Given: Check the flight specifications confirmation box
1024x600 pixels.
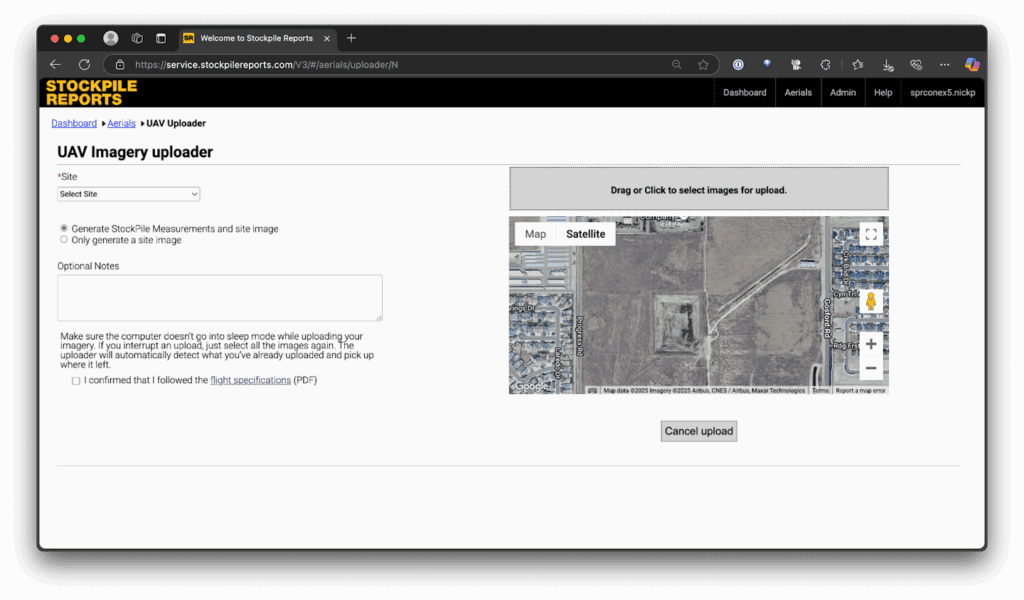Looking at the screenshot, I should coord(76,381).
